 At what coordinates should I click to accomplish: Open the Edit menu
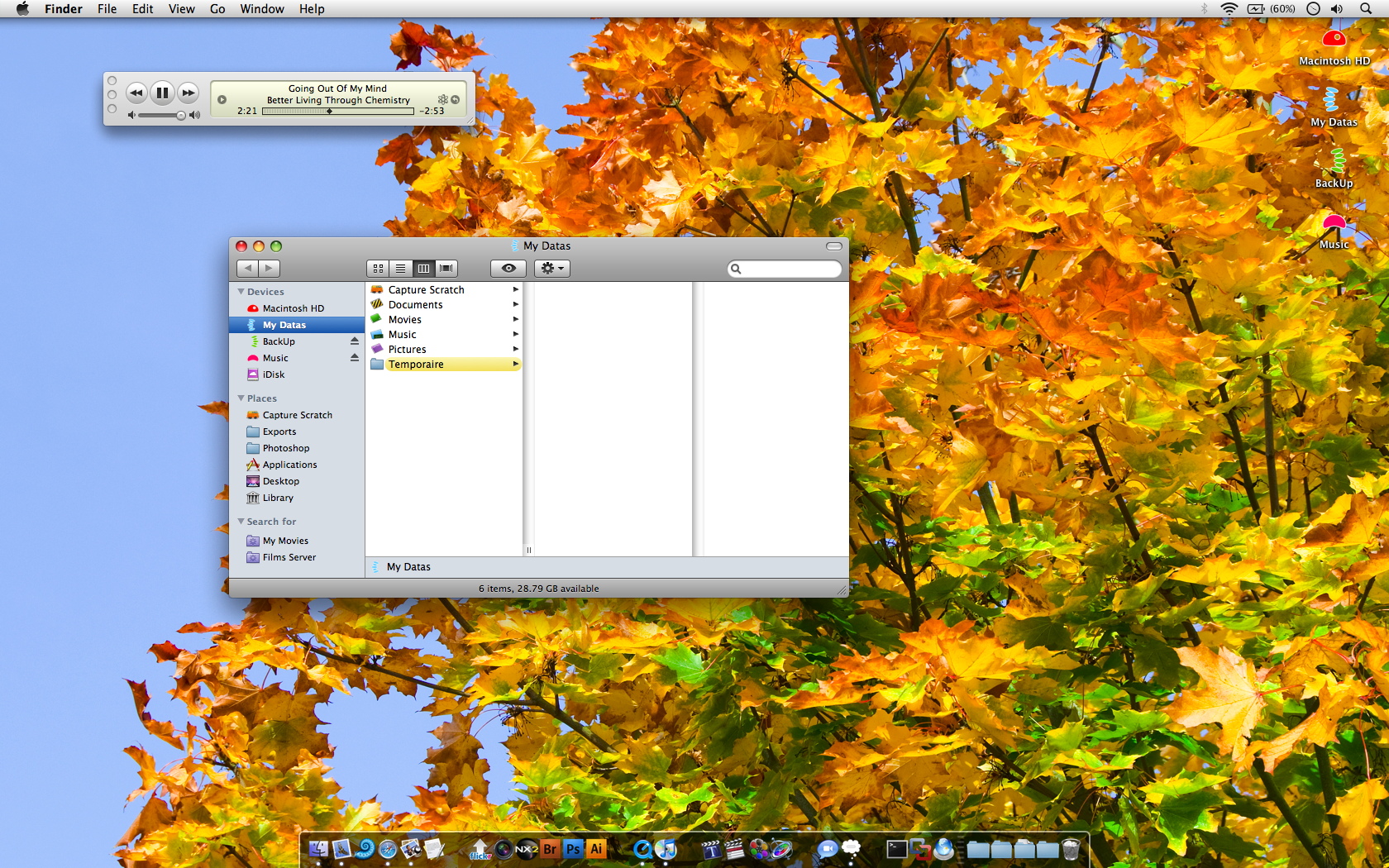(142, 9)
